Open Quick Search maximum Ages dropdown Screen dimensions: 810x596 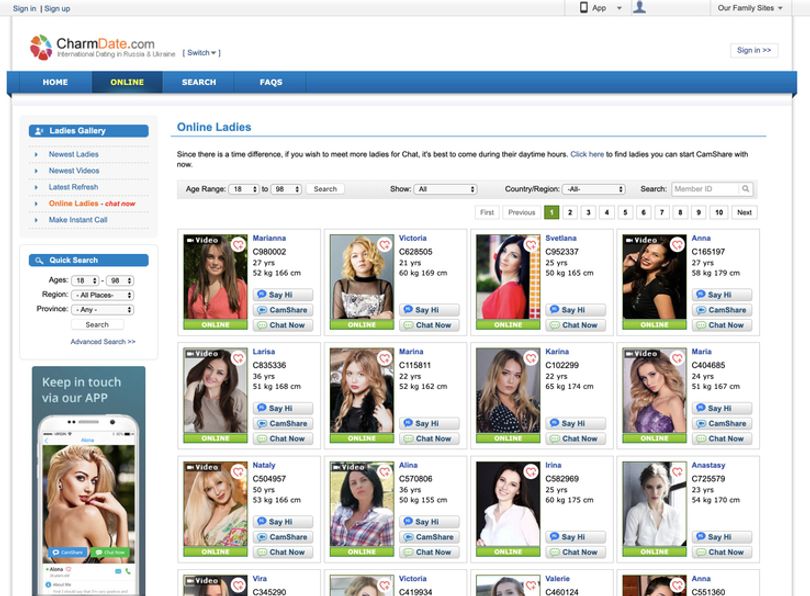point(120,280)
